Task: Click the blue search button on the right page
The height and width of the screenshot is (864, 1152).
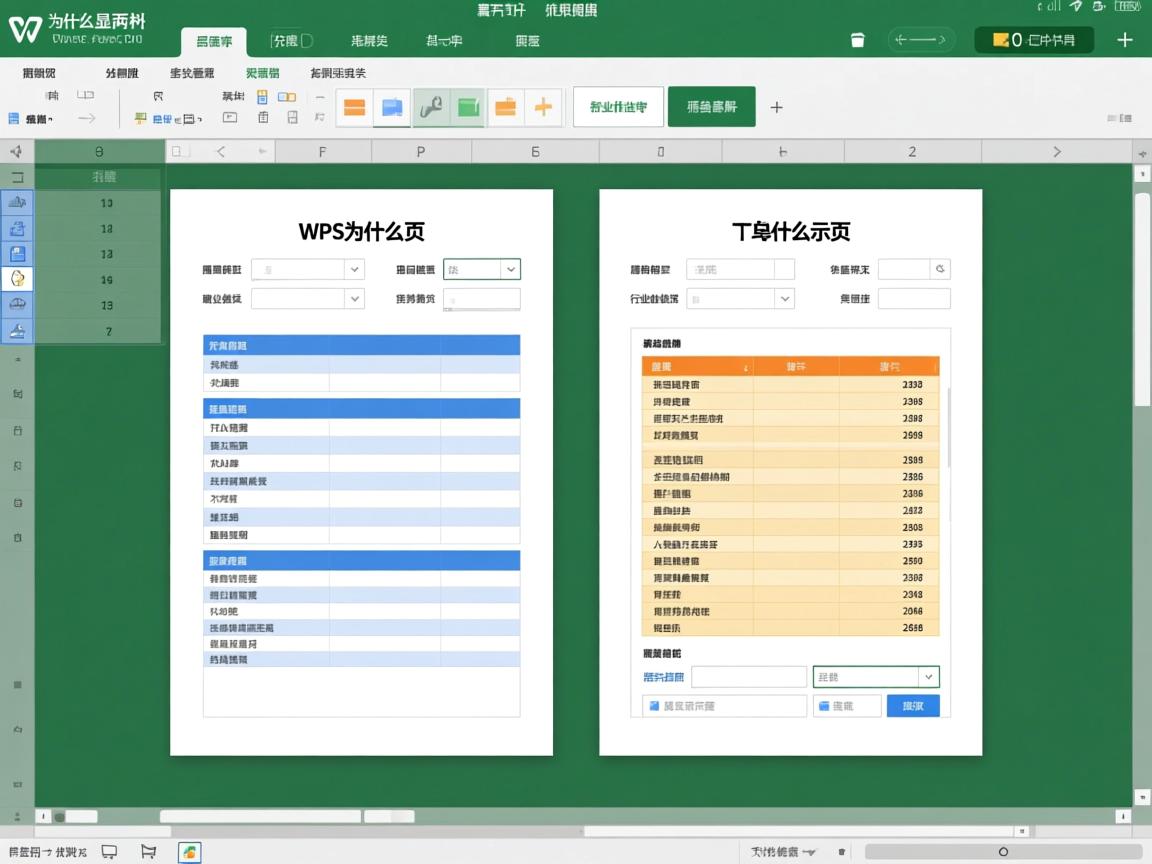Action: click(x=912, y=706)
